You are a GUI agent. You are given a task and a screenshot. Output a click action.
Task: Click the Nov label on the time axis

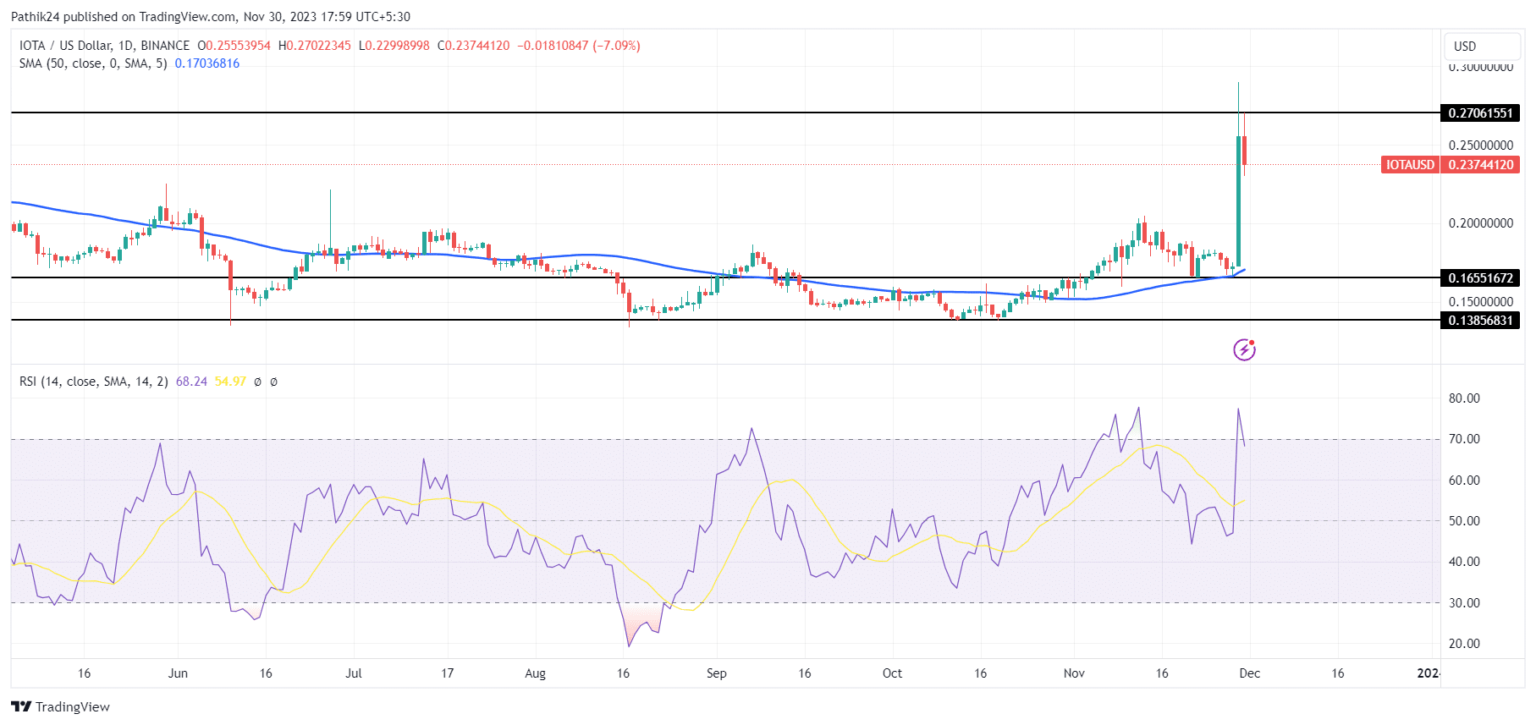1073,673
